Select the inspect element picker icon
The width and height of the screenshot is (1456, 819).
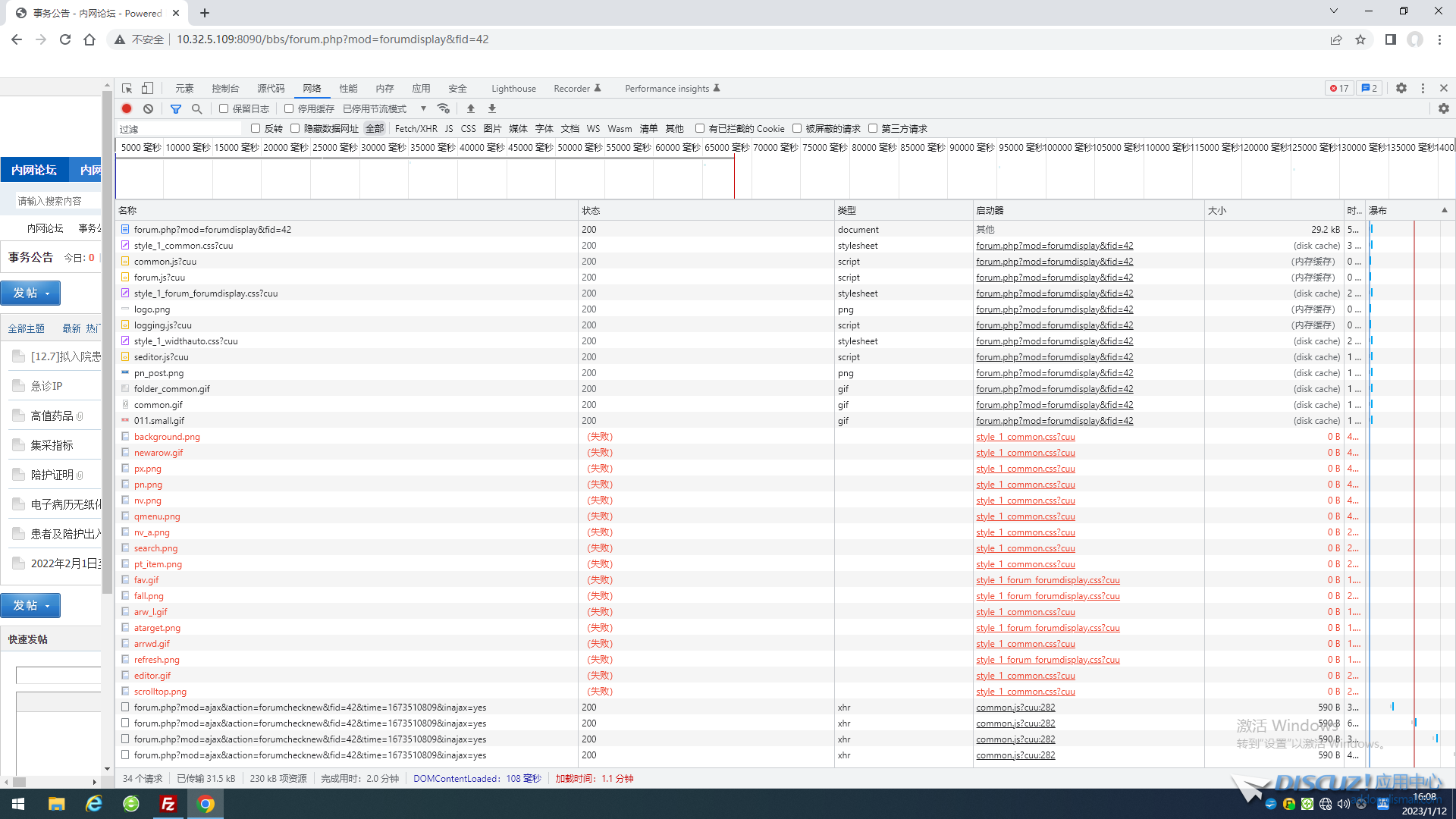coord(127,89)
